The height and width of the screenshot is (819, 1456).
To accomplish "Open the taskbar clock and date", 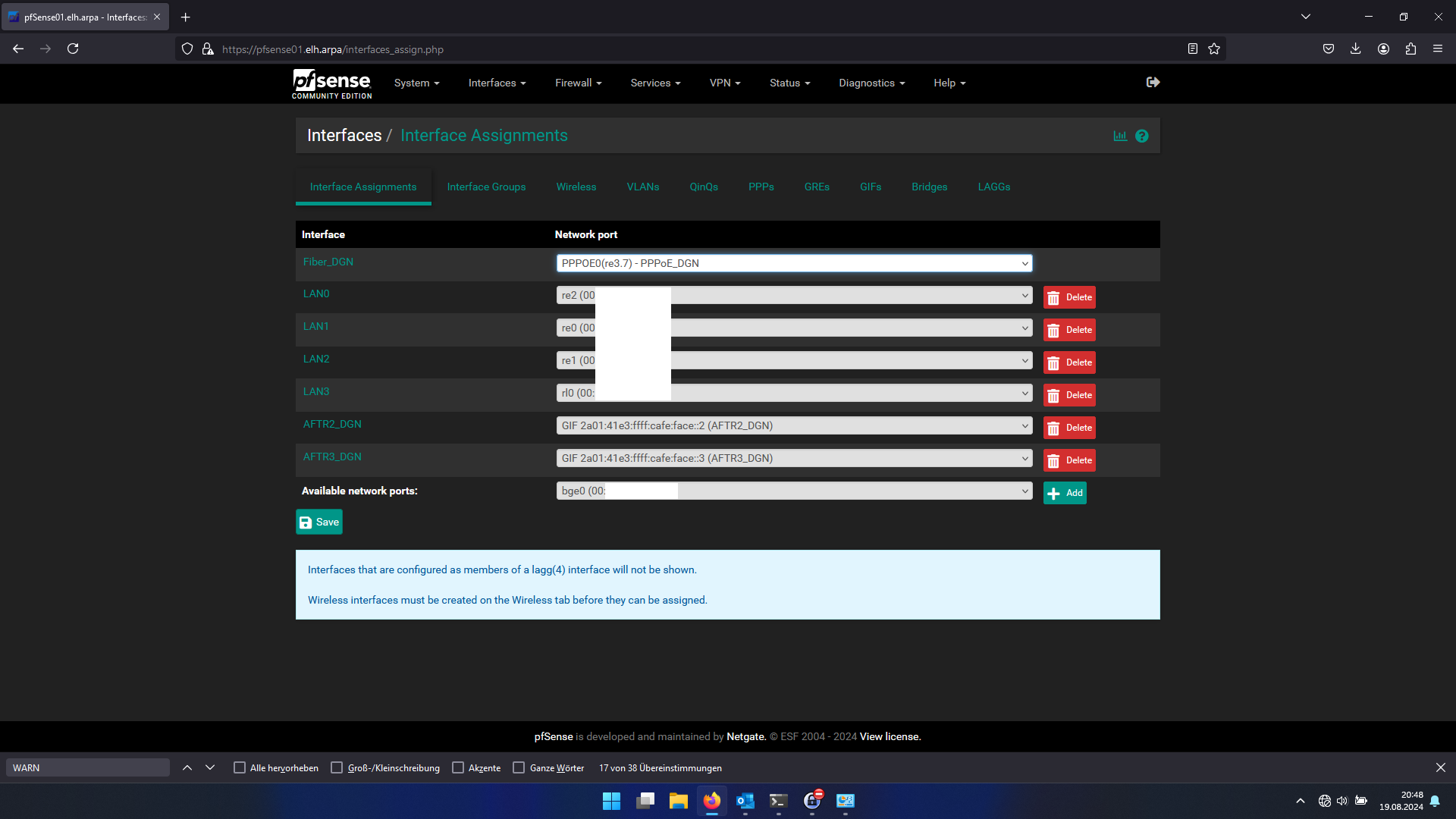I will tap(1401, 801).
